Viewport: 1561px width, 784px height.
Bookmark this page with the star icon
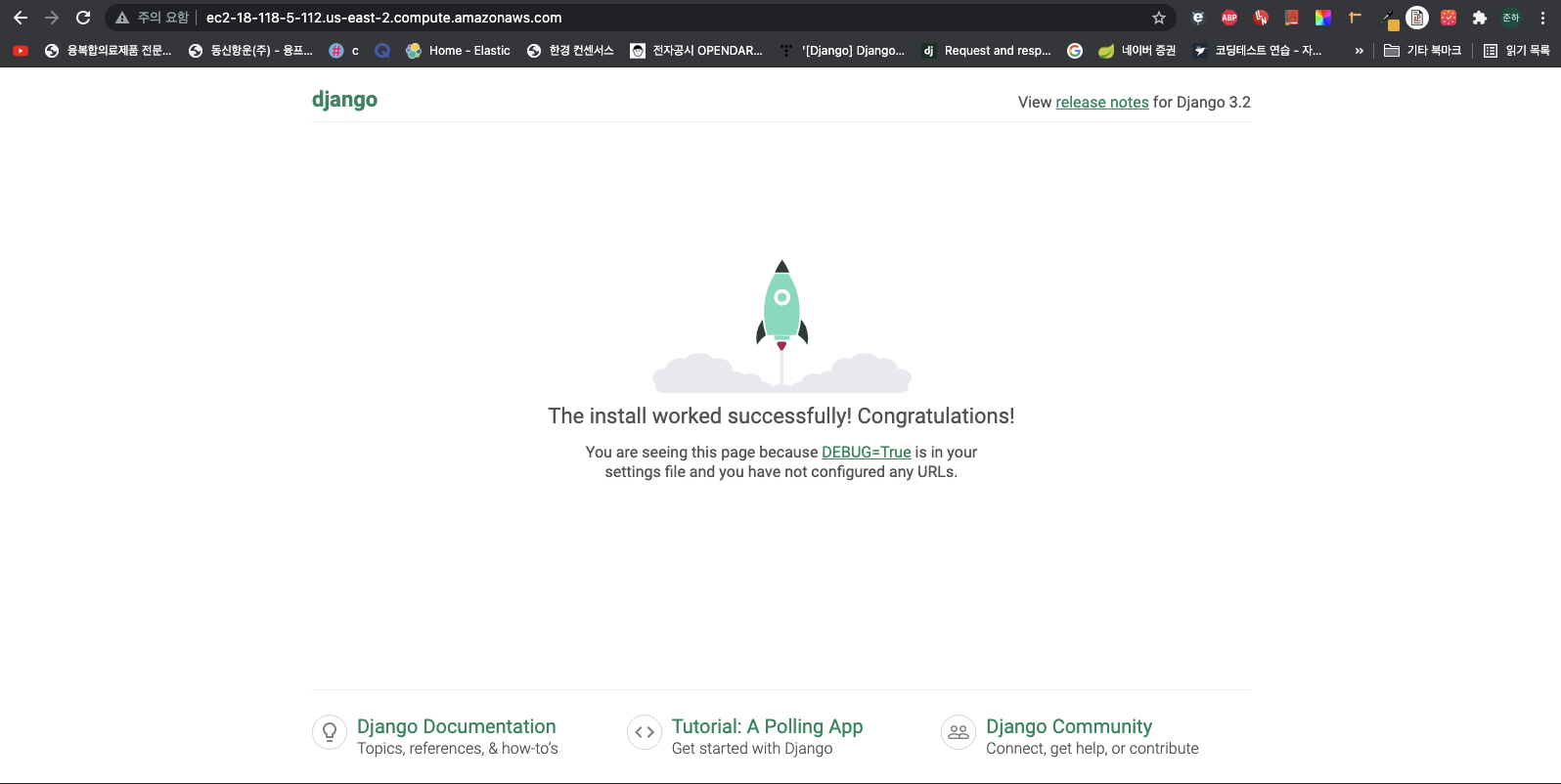click(1159, 18)
